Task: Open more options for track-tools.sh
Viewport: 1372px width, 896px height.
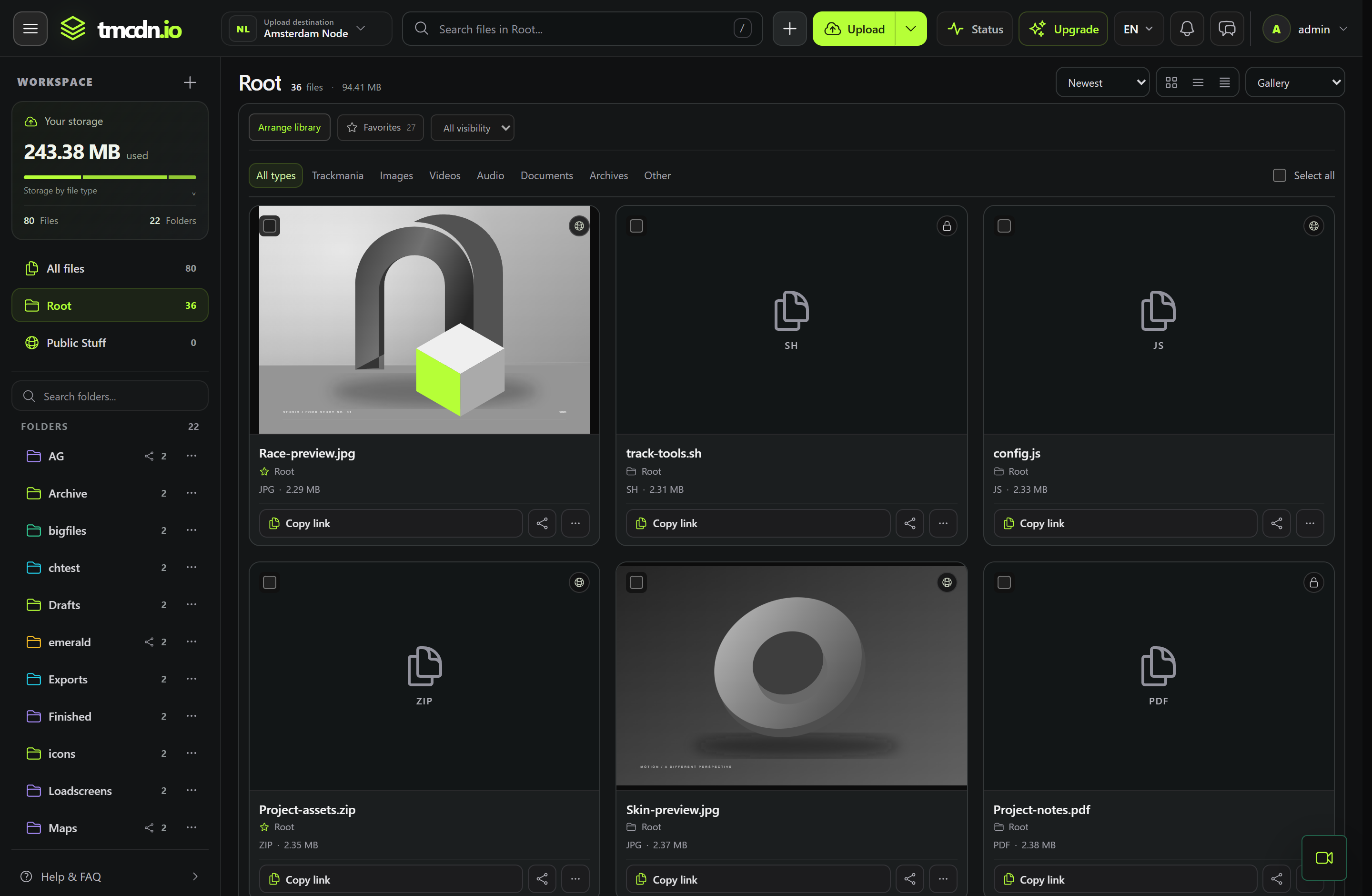Action: pyautogui.click(x=943, y=523)
